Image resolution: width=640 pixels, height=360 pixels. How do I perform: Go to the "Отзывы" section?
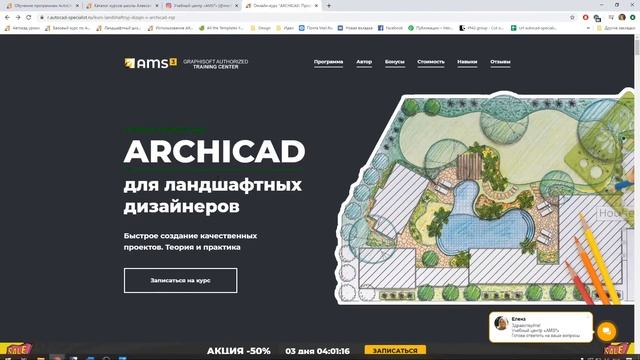point(500,62)
